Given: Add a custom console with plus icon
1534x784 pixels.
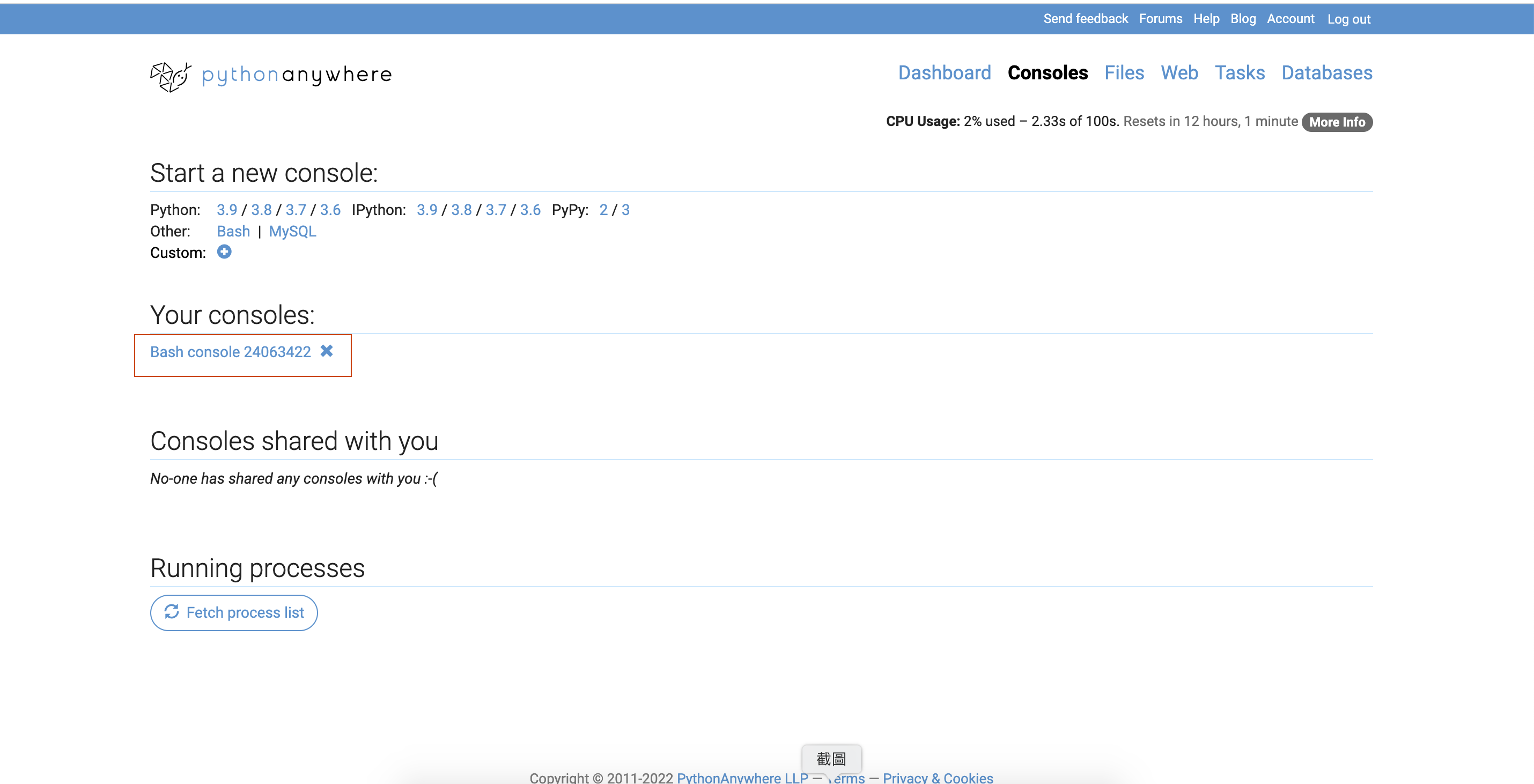Looking at the screenshot, I should coord(224,252).
